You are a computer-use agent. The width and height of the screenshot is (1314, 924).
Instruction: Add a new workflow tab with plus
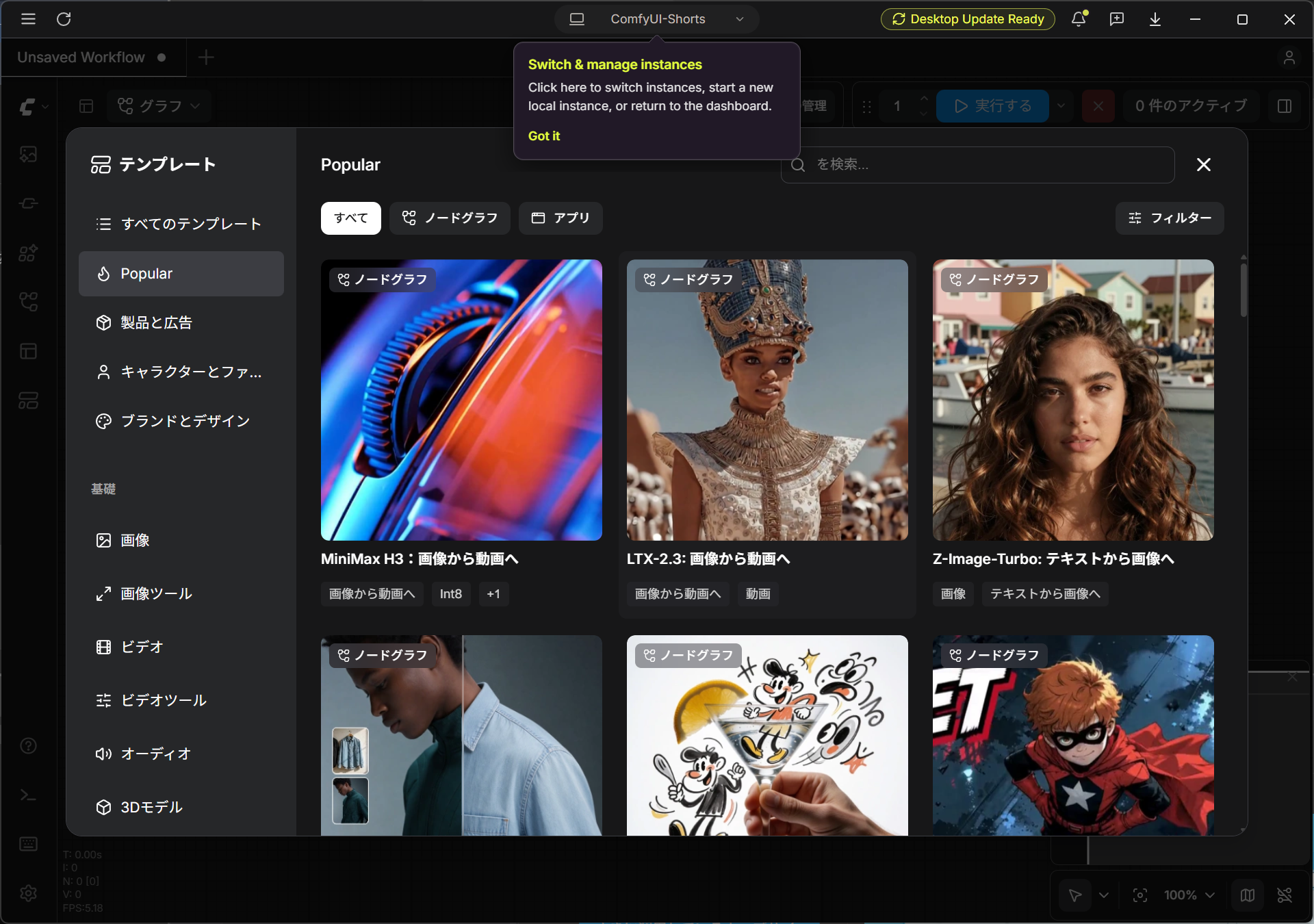point(206,57)
